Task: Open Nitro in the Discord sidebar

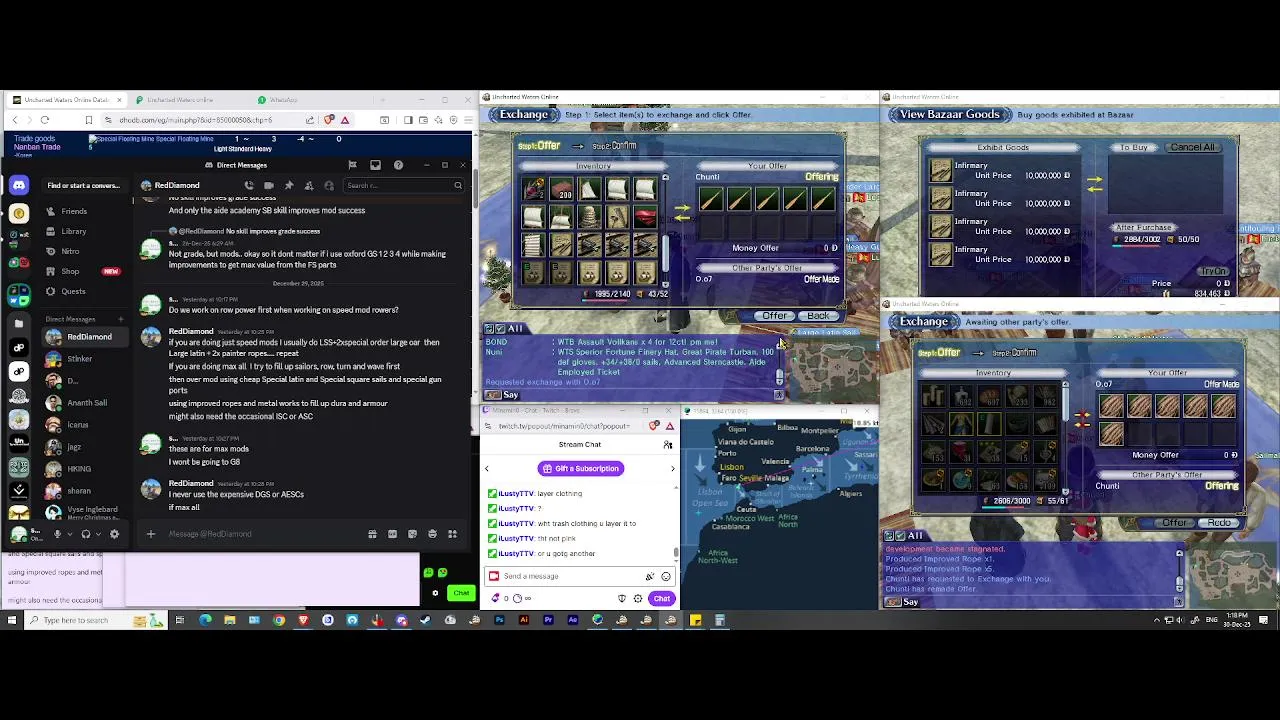Action: click(70, 251)
